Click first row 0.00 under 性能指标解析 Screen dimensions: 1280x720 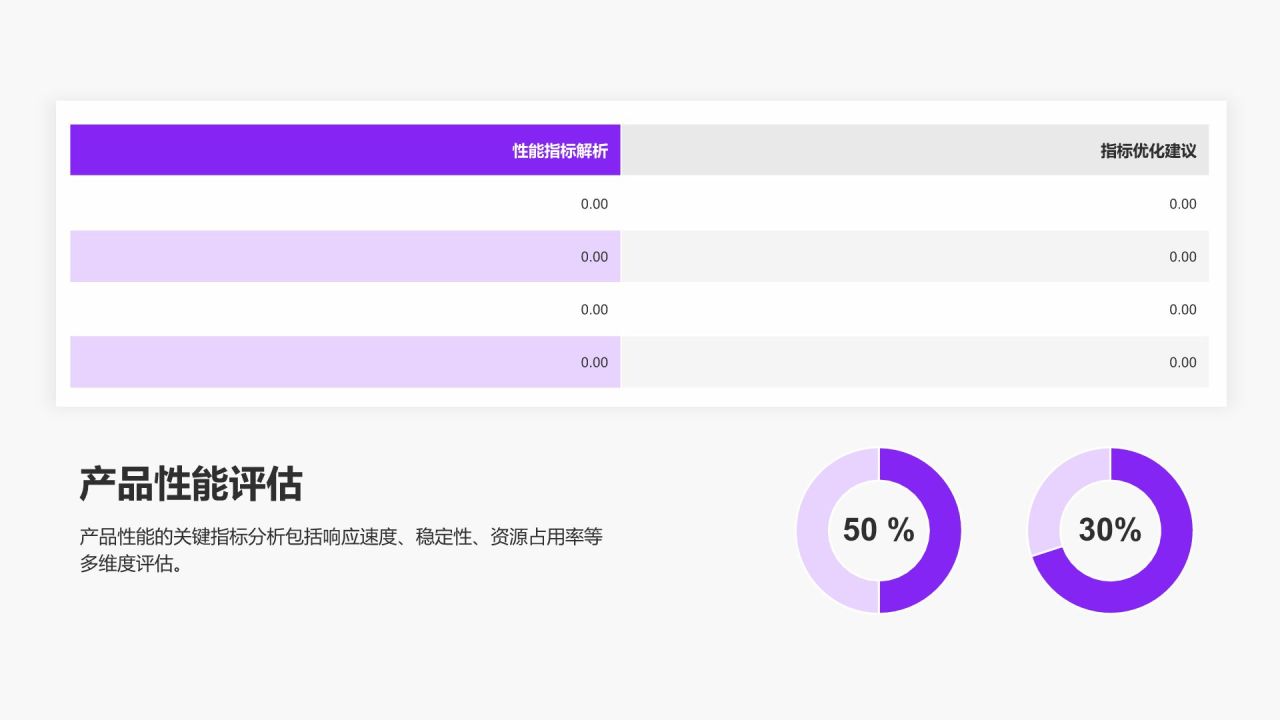[x=594, y=204]
